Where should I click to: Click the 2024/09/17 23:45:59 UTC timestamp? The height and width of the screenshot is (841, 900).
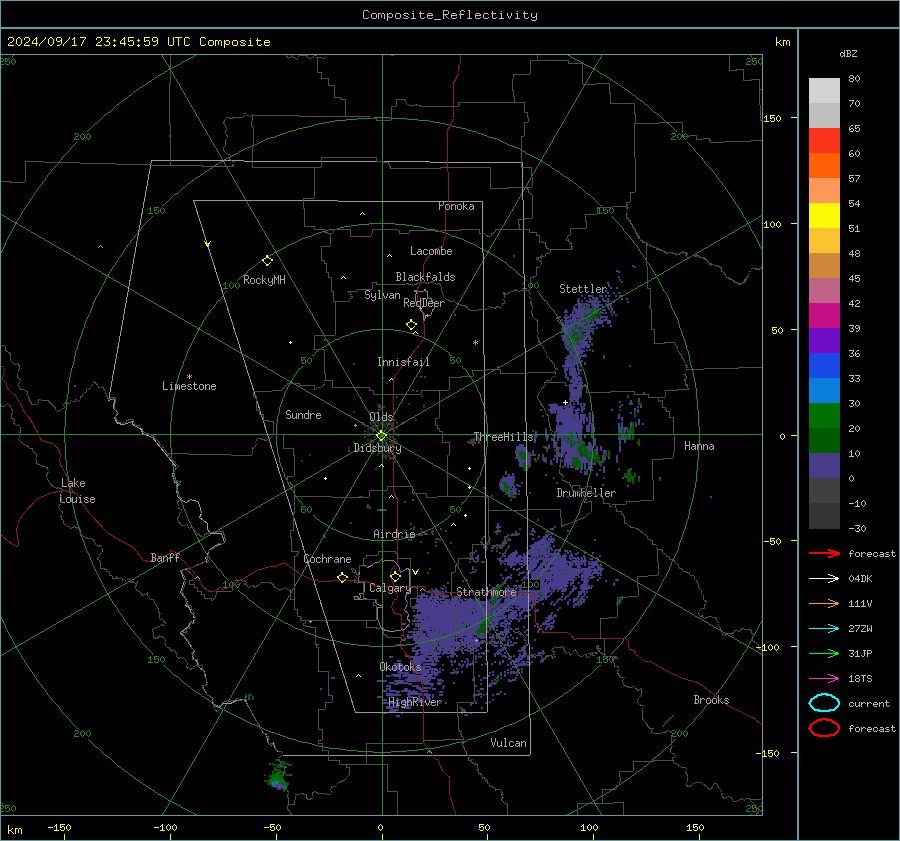[99, 42]
